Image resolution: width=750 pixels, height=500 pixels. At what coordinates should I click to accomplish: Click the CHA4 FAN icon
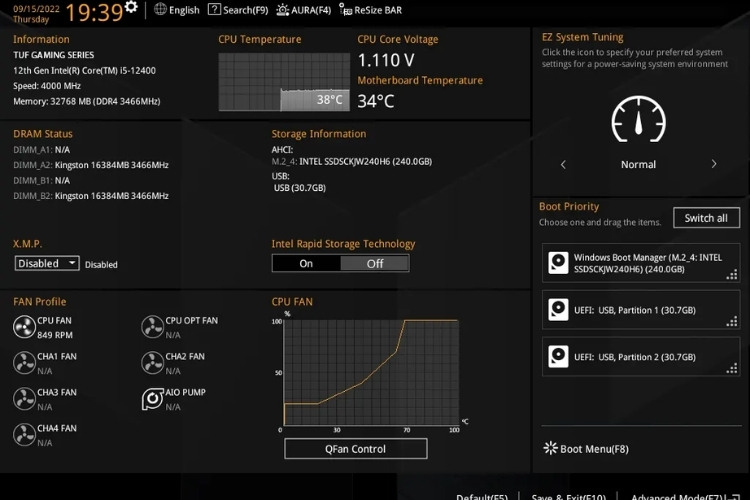[x=24, y=434]
